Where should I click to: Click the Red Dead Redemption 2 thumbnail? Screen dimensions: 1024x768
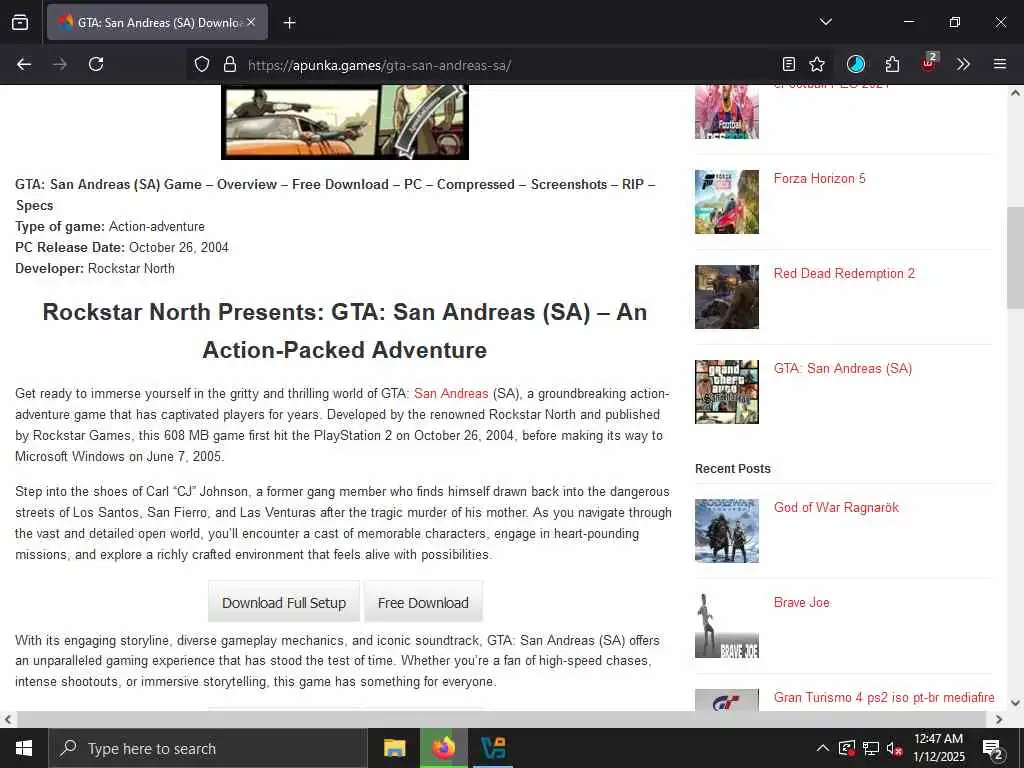727,296
